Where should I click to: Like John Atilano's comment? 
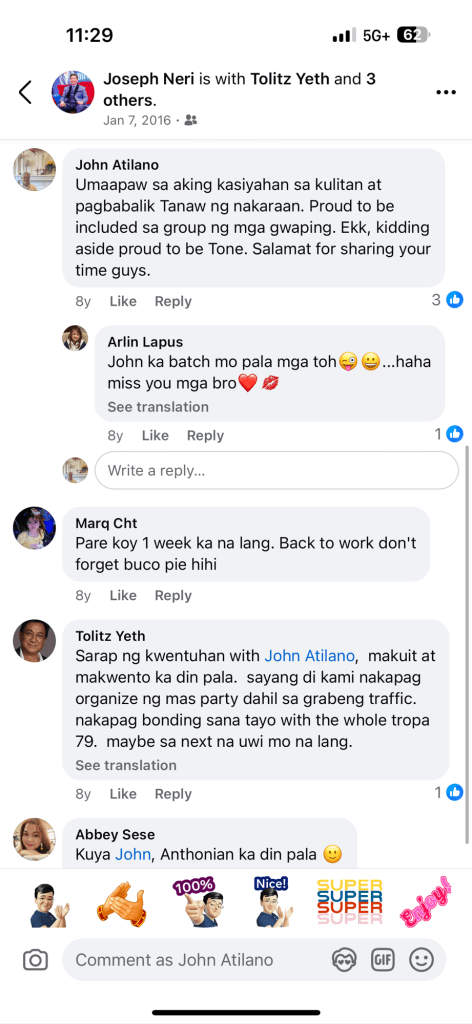click(x=123, y=301)
